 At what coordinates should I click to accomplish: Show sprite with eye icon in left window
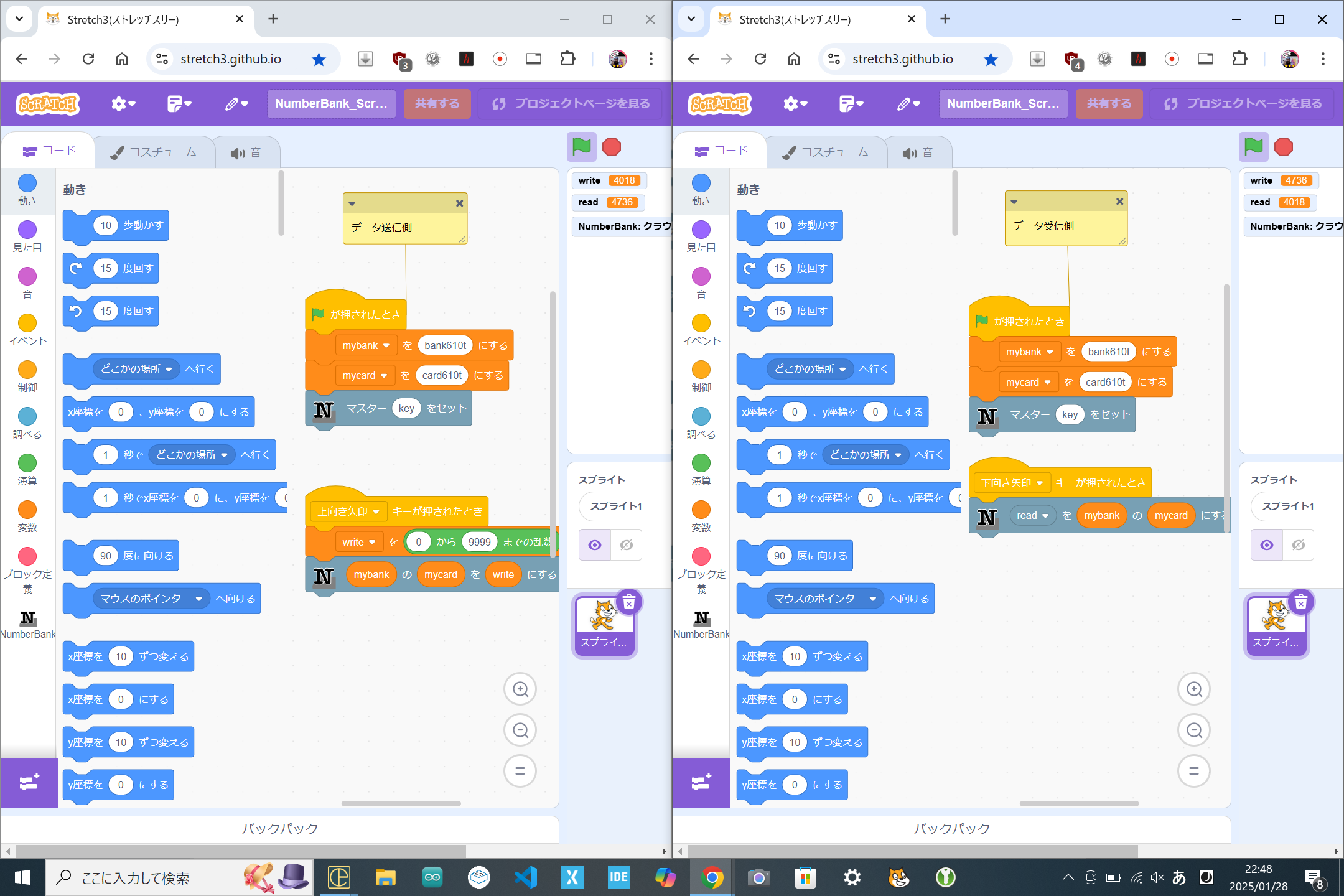click(595, 545)
